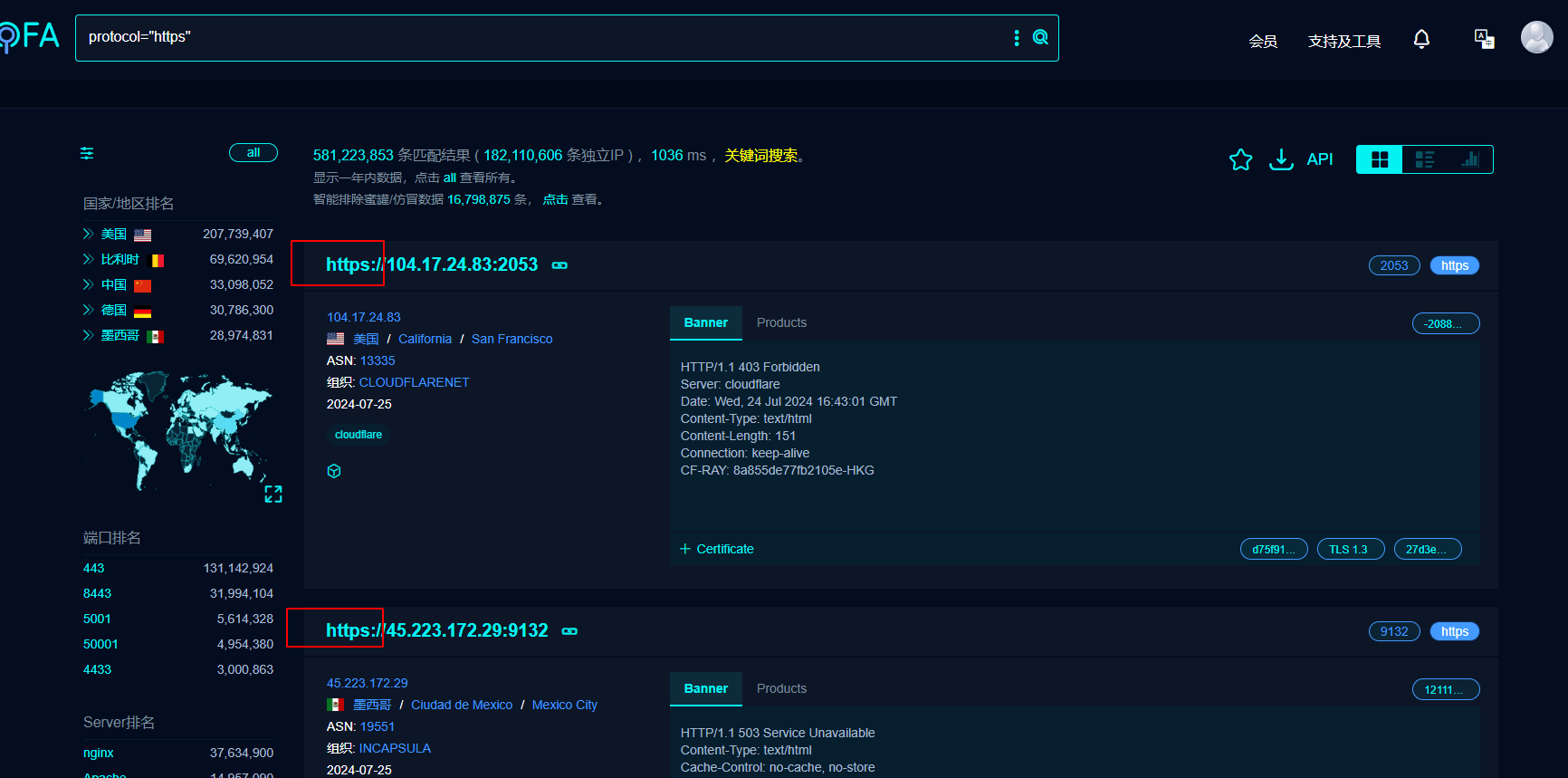Click the California region link
This screenshot has width=1568, height=778.
pos(425,339)
